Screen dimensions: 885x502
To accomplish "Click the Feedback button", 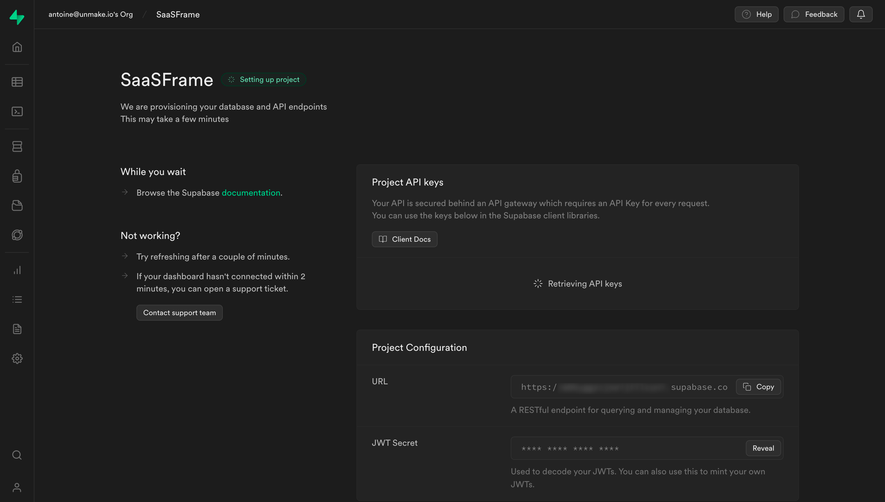I will coord(814,14).
